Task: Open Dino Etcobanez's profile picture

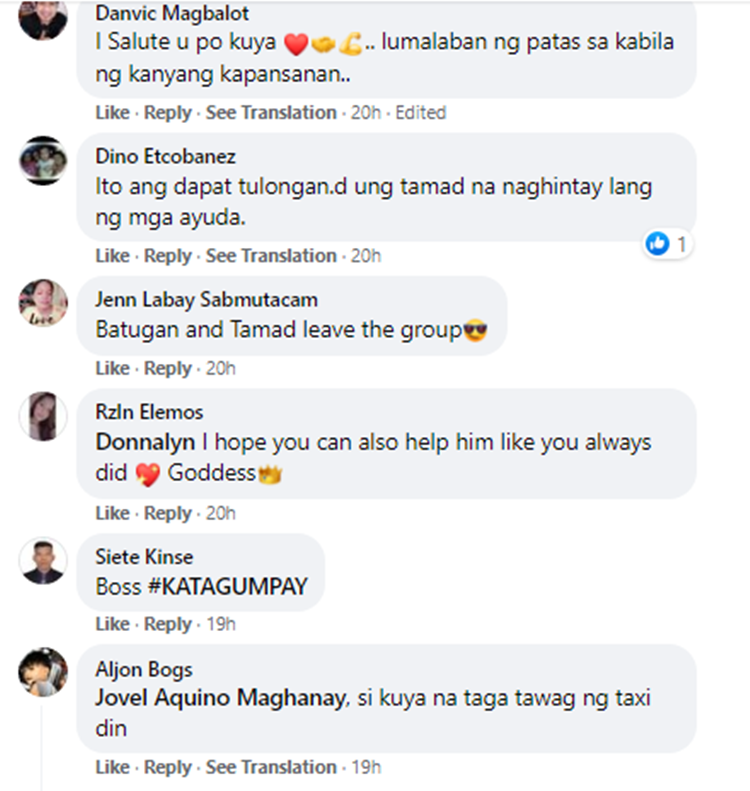Action: 43,160
